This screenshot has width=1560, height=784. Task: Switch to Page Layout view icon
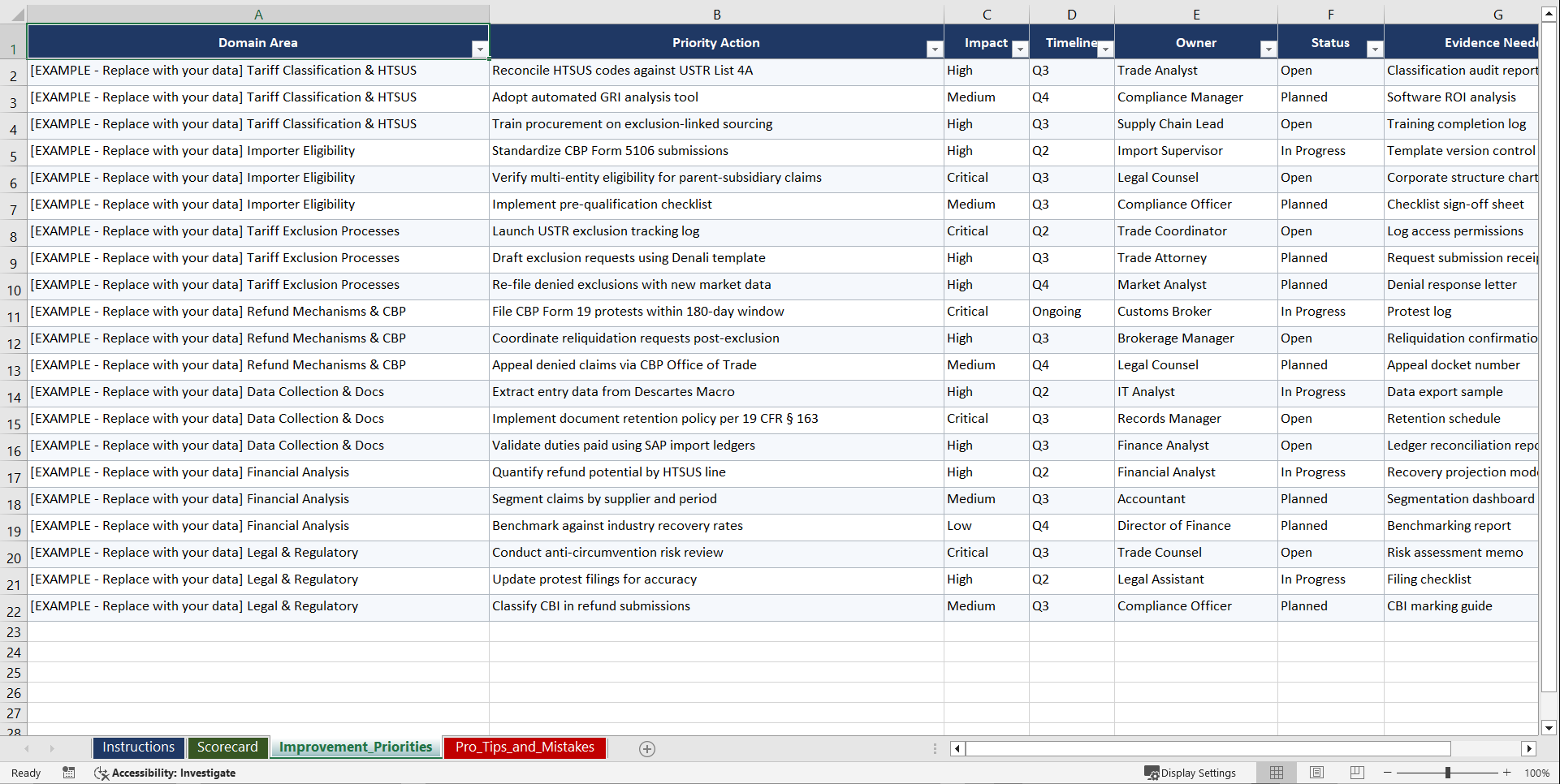(x=1316, y=773)
